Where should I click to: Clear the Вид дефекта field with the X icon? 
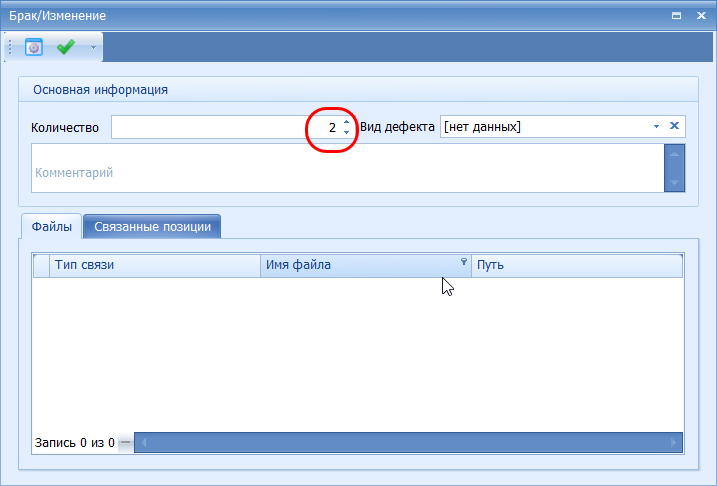[x=674, y=126]
